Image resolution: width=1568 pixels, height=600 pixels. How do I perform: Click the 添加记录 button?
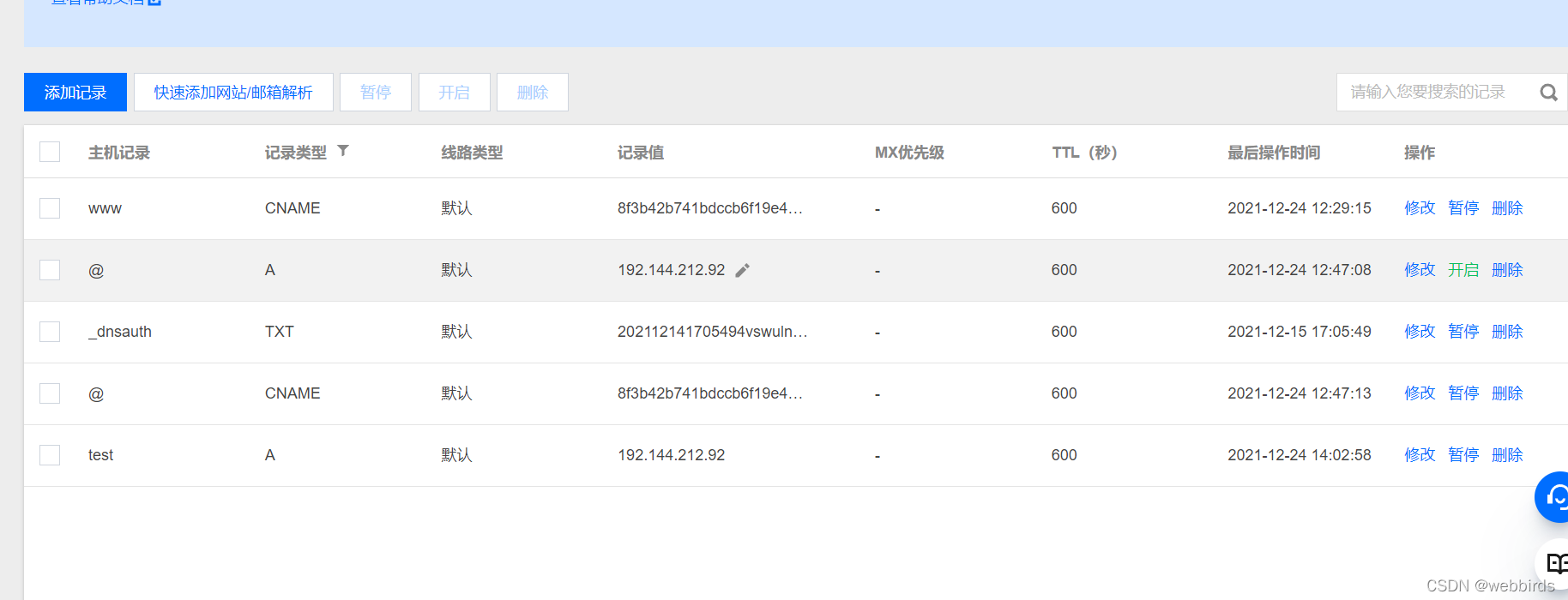[75, 92]
